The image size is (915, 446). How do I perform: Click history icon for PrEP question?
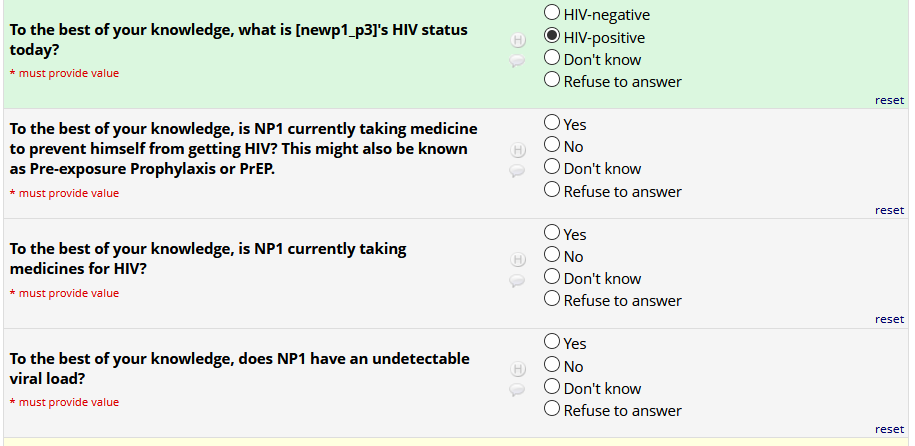pos(518,150)
